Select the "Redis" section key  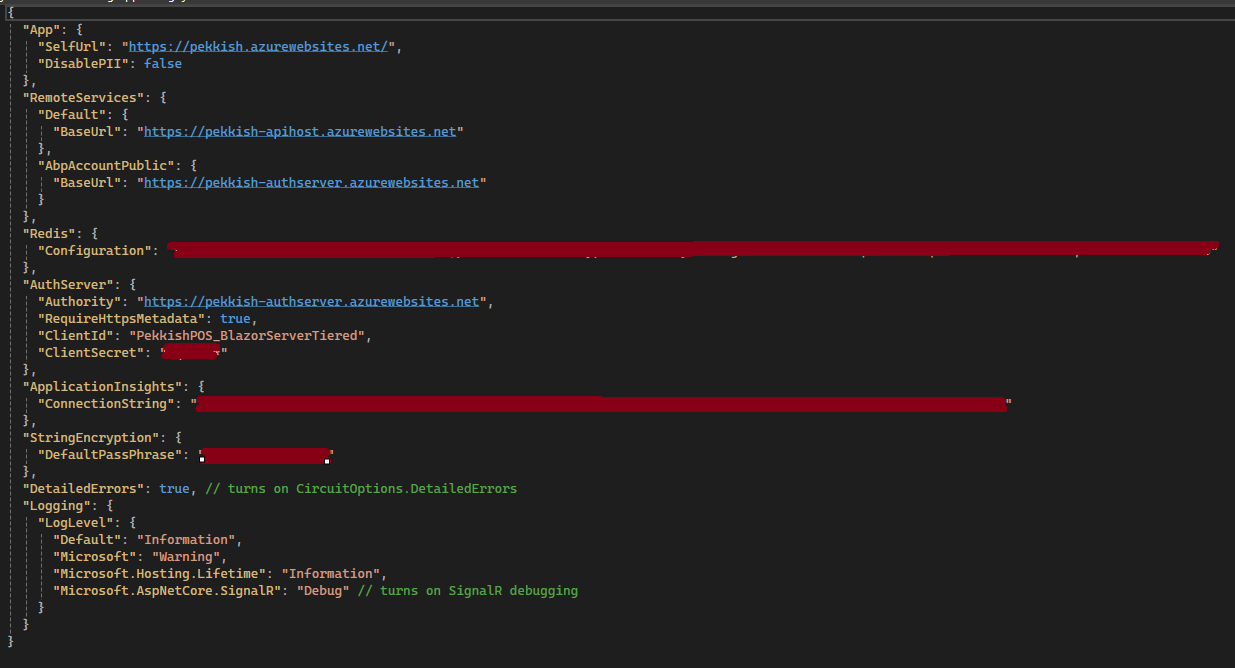(49, 233)
